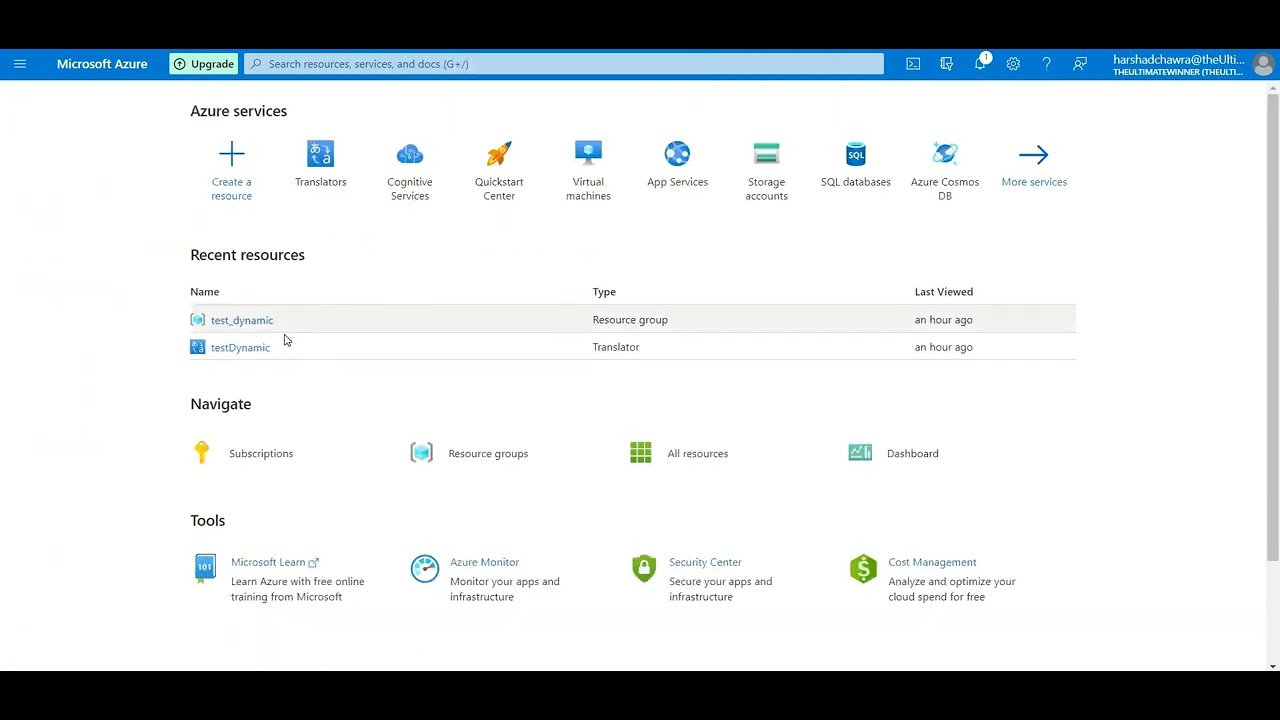The width and height of the screenshot is (1280, 720).
Task: Open the Azure Cosmos DB icon
Action: pos(945,154)
